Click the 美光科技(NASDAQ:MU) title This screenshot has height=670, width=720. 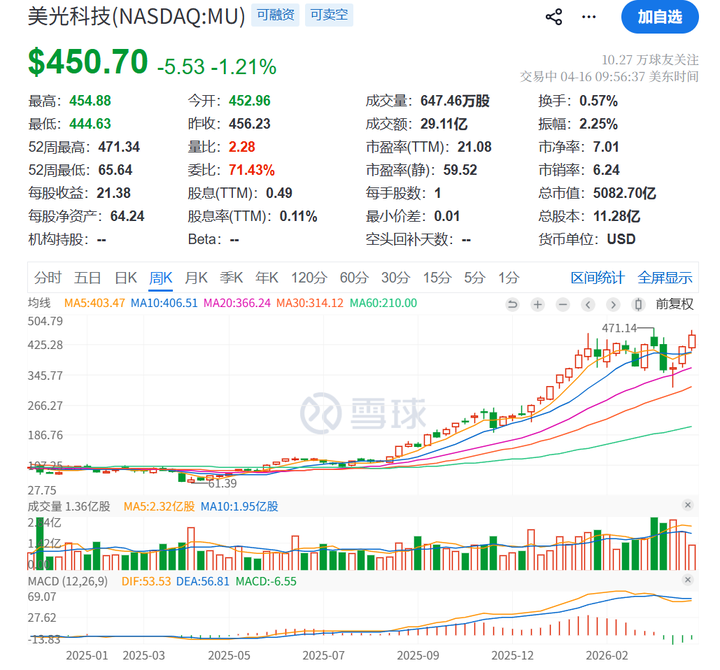(x=136, y=17)
